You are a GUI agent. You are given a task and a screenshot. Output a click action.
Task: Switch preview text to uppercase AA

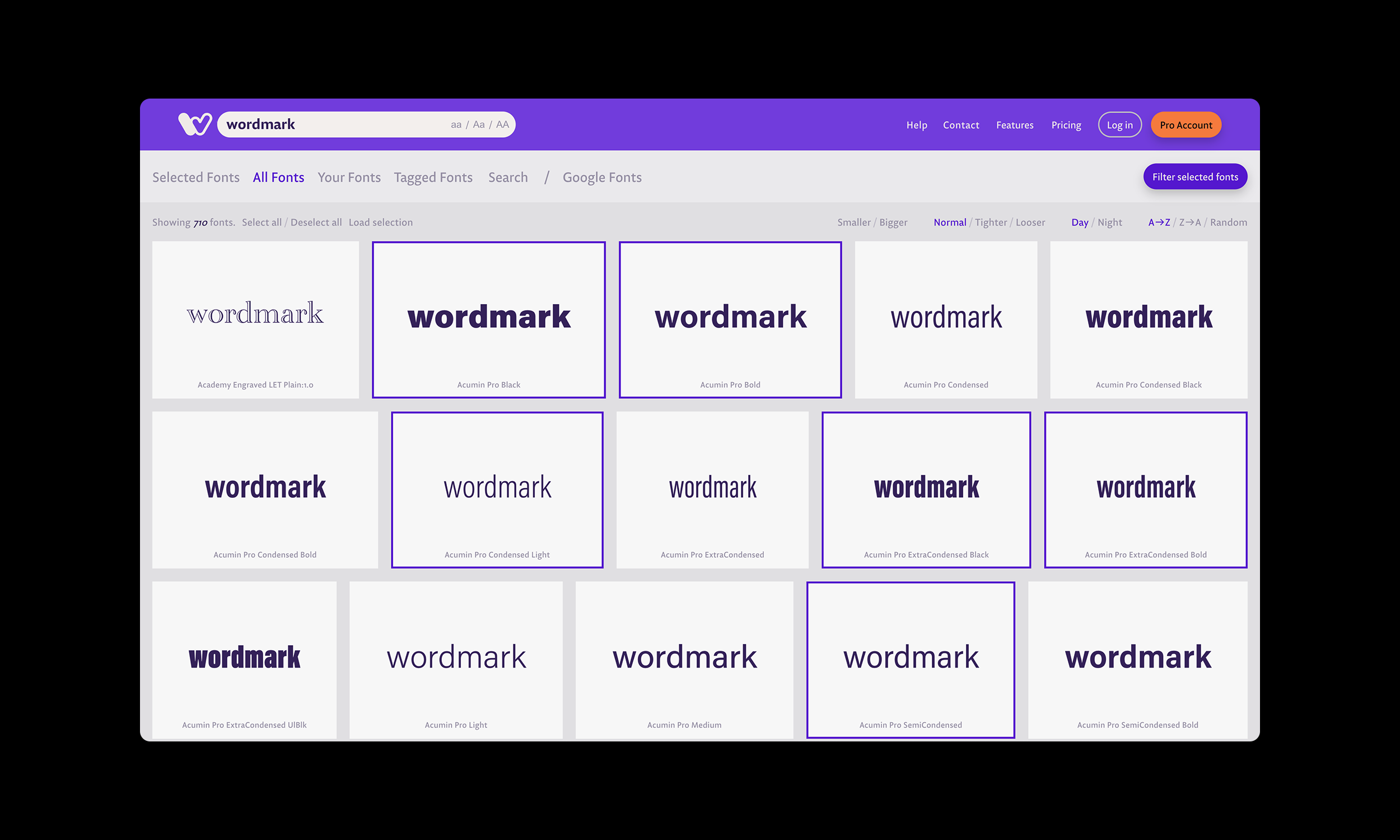pyautogui.click(x=502, y=124)
